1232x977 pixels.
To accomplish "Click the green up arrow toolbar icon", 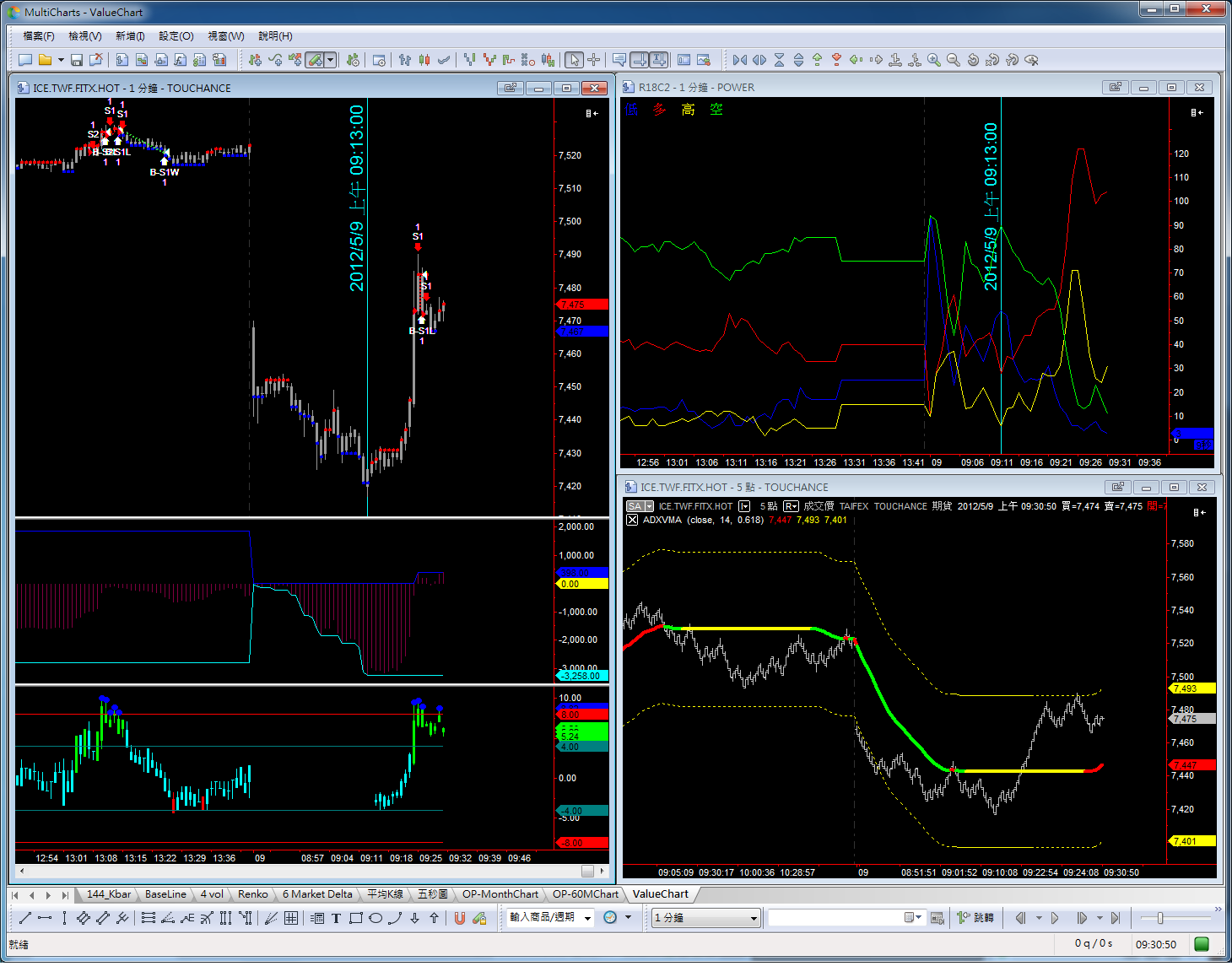I will 817,60.
